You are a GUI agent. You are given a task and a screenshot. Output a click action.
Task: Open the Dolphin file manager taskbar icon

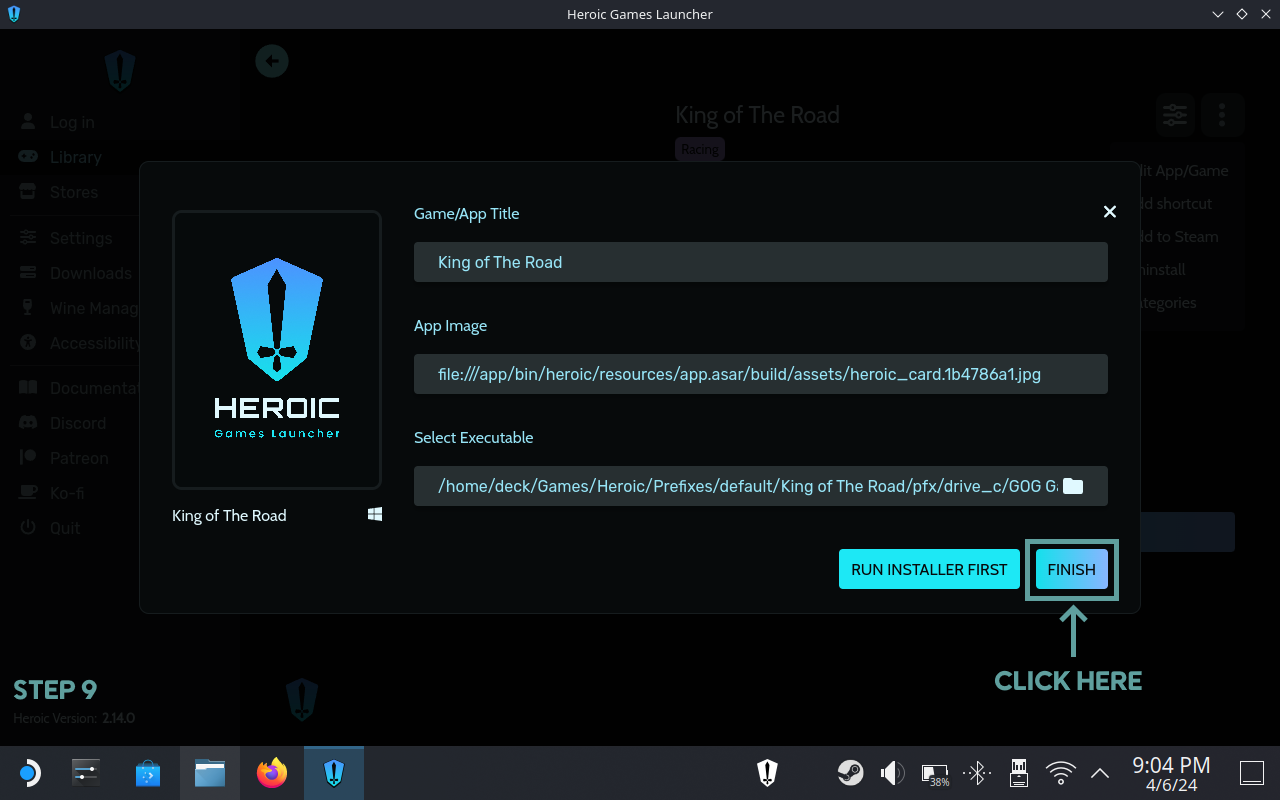pos(210,773)
